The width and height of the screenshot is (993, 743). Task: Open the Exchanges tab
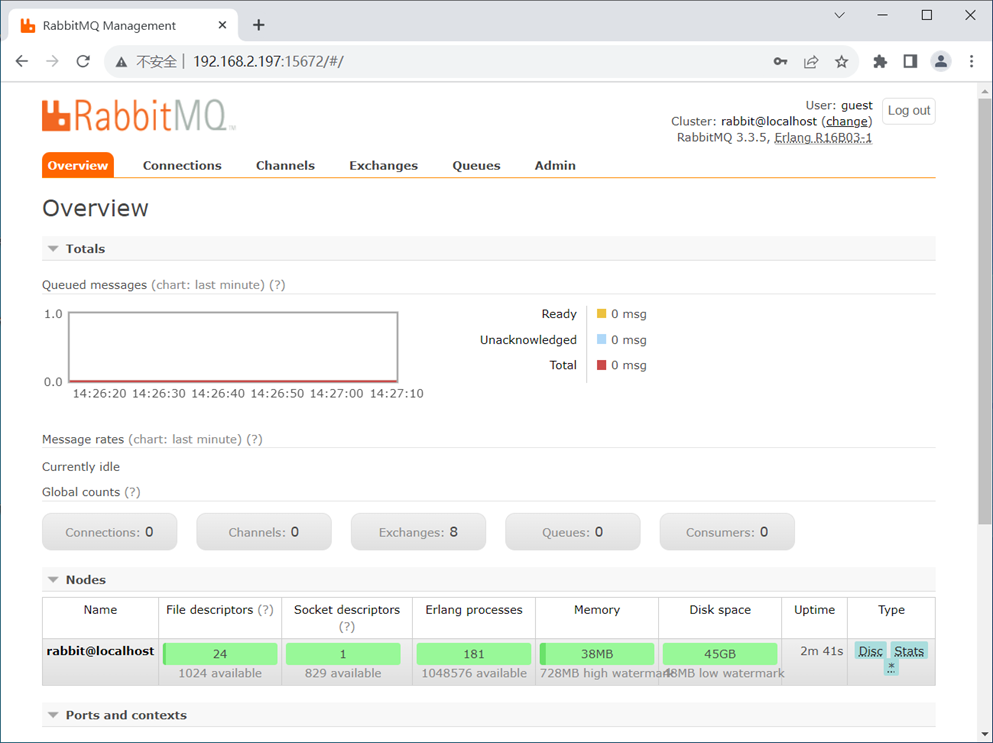tap(383, 165)
